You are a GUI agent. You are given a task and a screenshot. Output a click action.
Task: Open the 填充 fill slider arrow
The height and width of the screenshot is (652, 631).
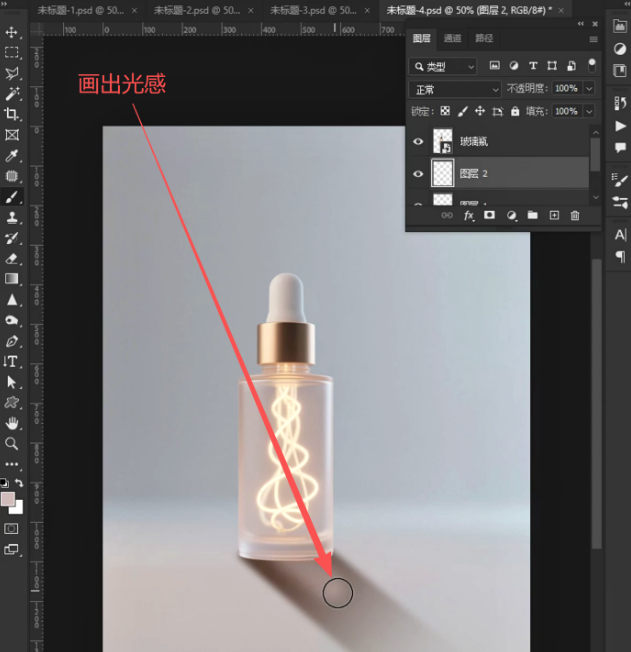click(x=589, y=111)
